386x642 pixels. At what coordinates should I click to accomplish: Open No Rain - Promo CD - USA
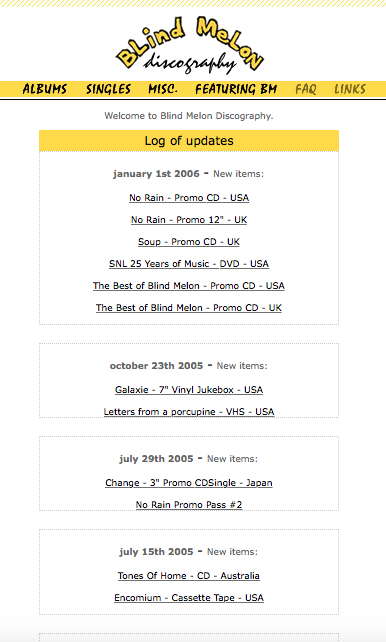click(189, 198)
